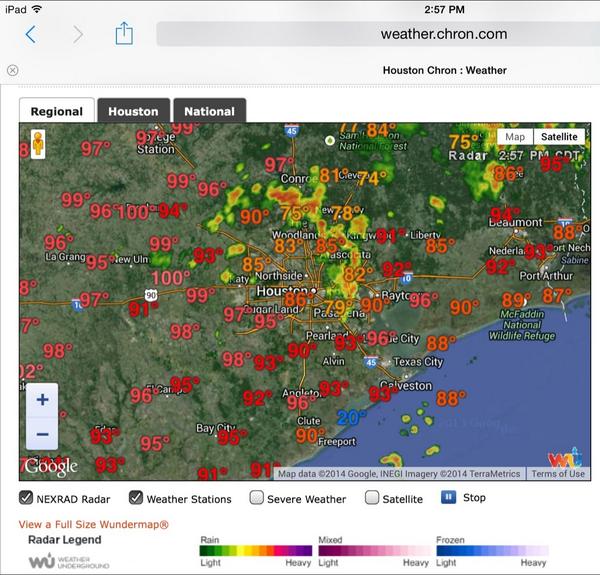This screenshot has height=575, width=600.
Task: Tap the Safari forward arrow
Action: coord(77,35)
